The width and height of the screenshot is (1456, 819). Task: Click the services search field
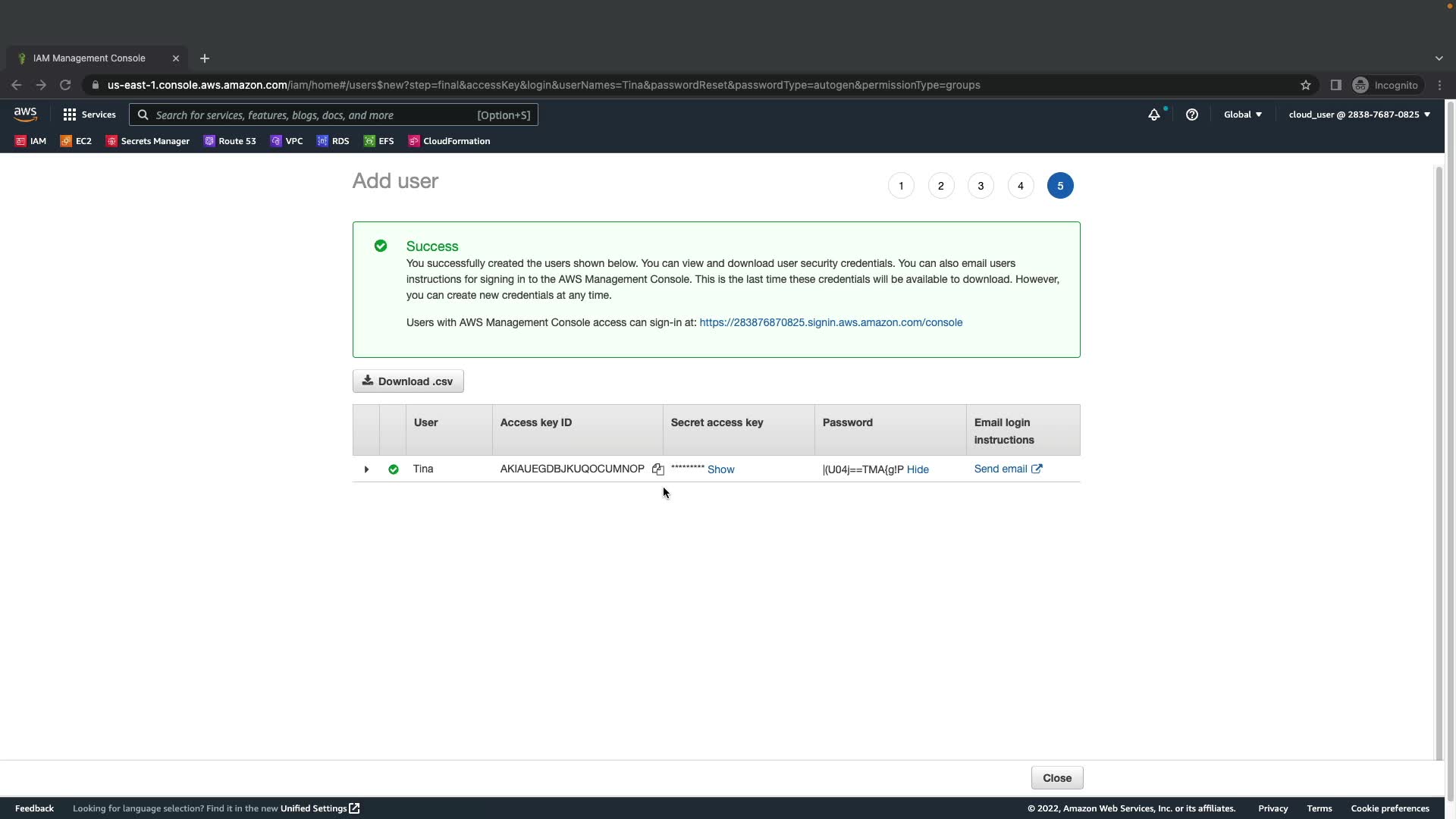point(315,115)
